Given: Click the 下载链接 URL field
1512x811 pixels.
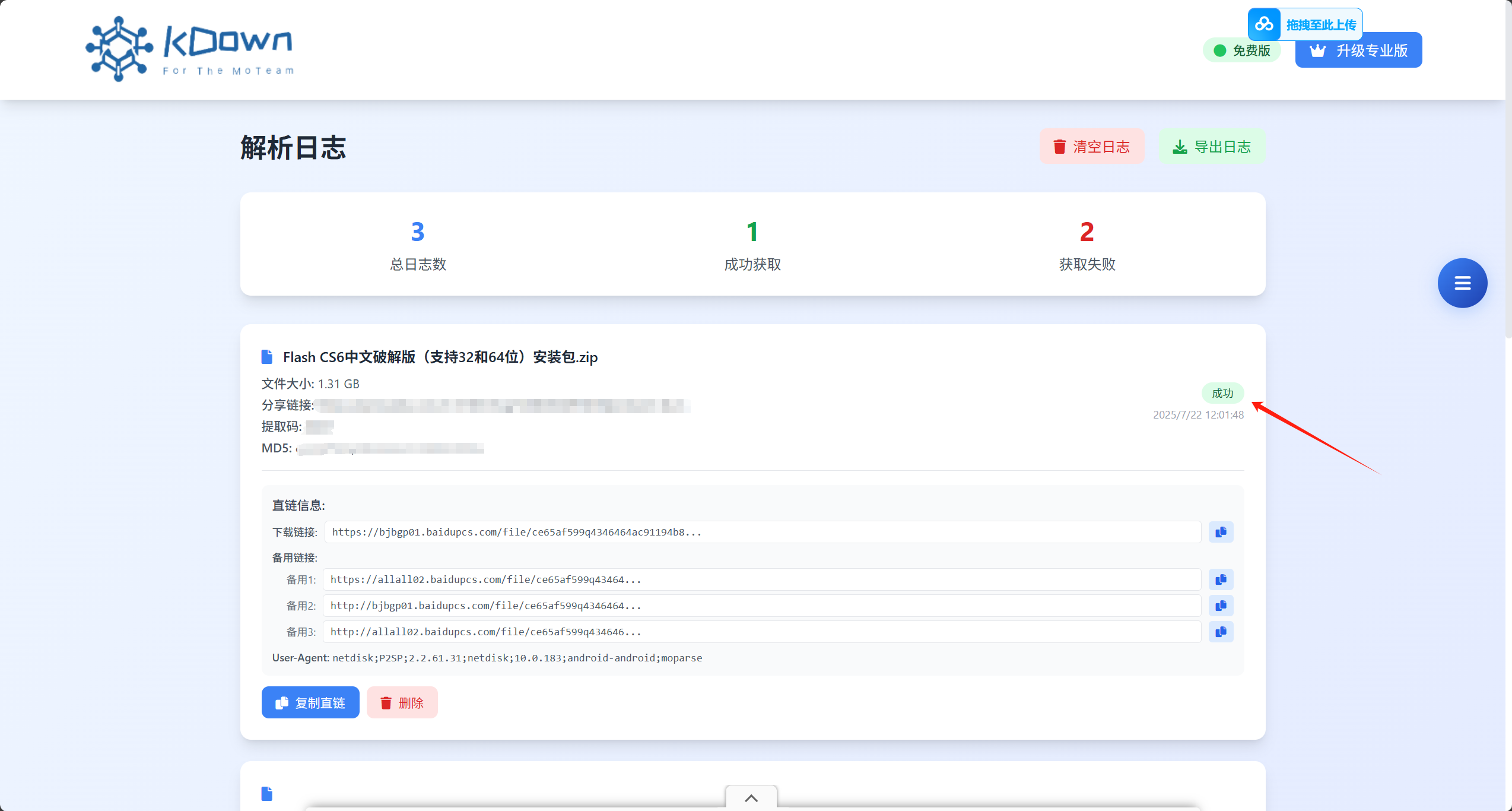Looking at the screenshot, I should click(x=763, y=532).
